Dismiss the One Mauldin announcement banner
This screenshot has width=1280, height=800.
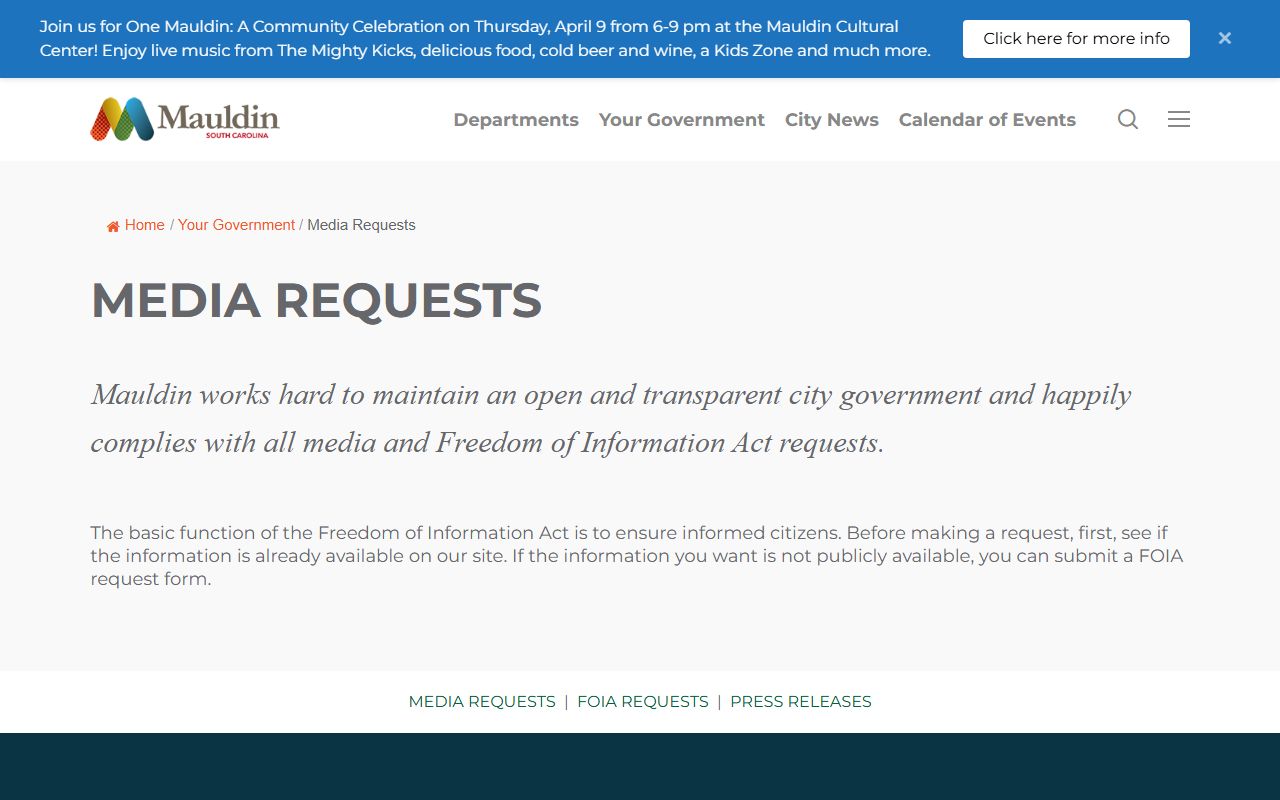[1225, 38]
